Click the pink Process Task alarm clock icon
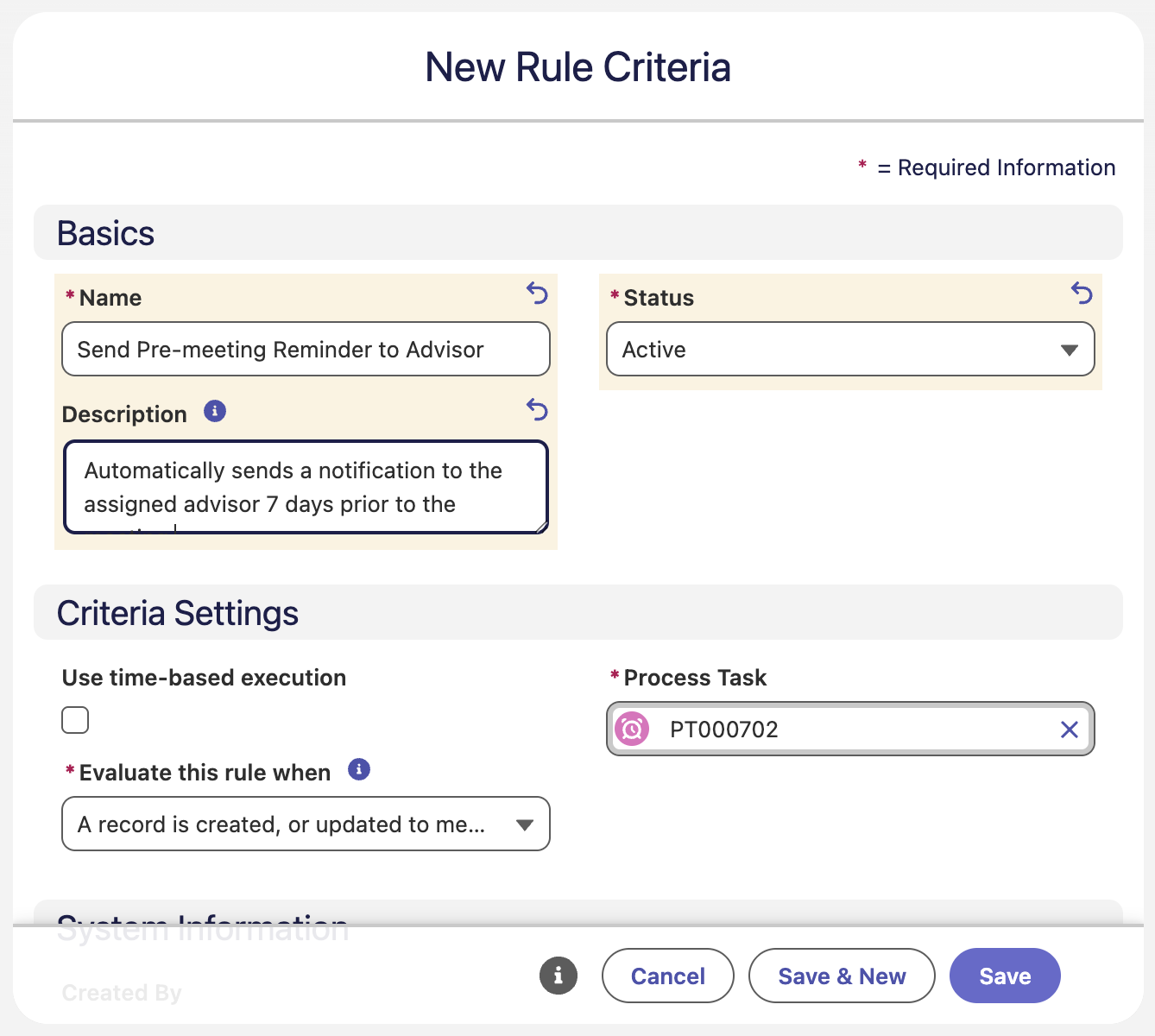This screenshot has height=1036, width=1155. [x=632, y=730]
